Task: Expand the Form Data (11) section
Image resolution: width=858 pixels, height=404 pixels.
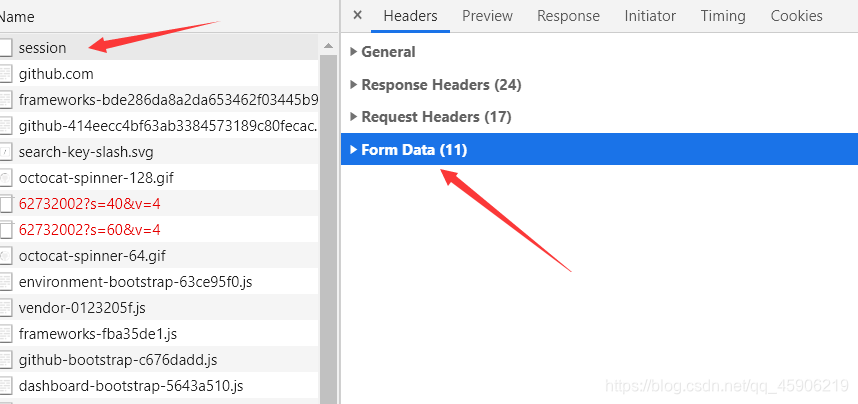Action: (x=599, y=149)
